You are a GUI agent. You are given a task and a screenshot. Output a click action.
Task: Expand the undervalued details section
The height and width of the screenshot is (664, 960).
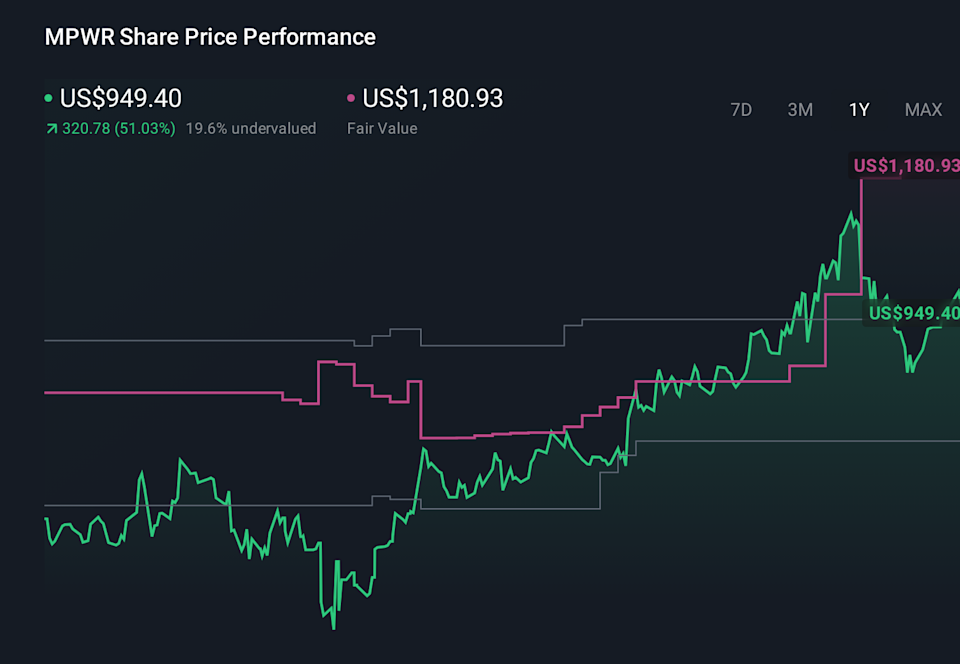[251, 128]
